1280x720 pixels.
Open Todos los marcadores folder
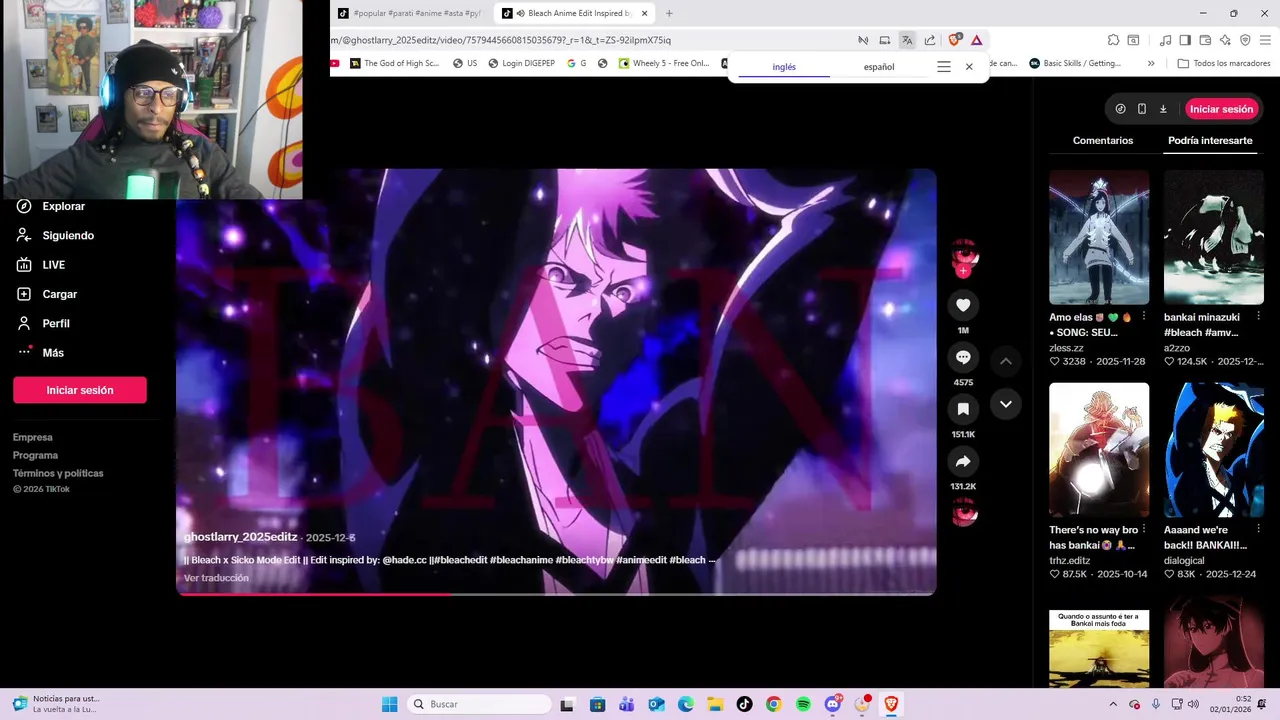pos(1224,63)
